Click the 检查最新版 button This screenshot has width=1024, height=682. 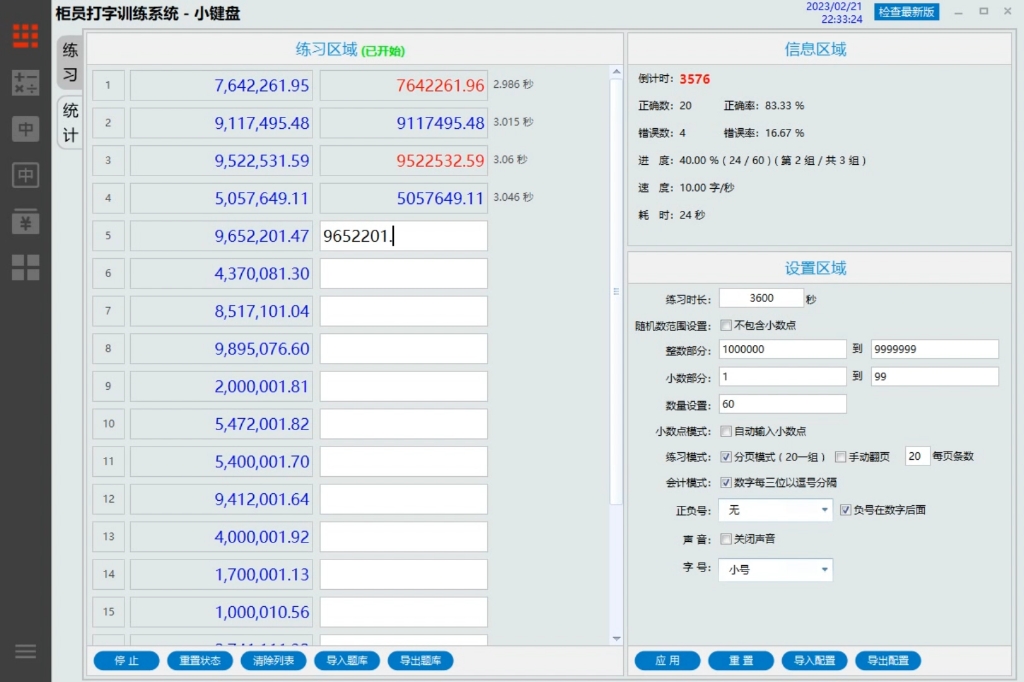906,13
